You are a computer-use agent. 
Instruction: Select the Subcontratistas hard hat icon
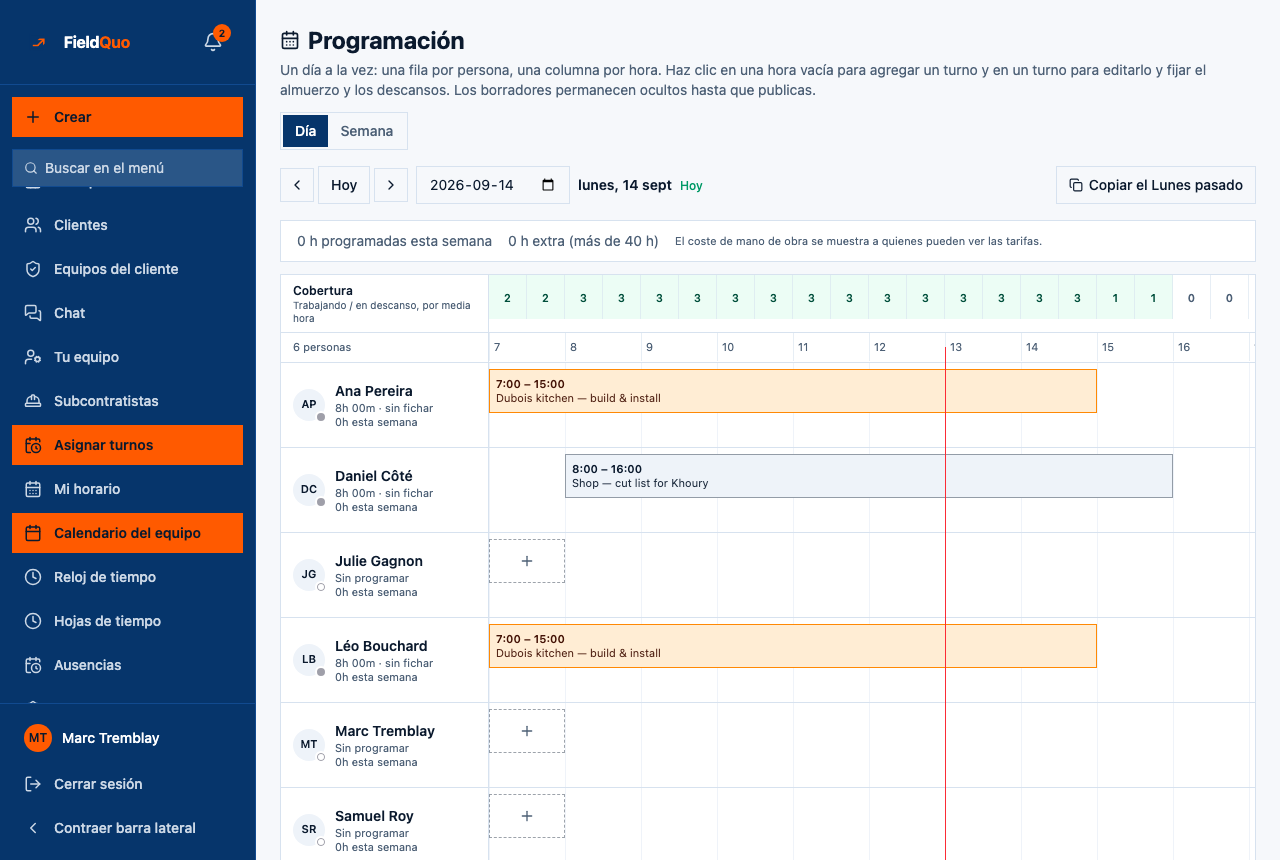click(33, 401)
